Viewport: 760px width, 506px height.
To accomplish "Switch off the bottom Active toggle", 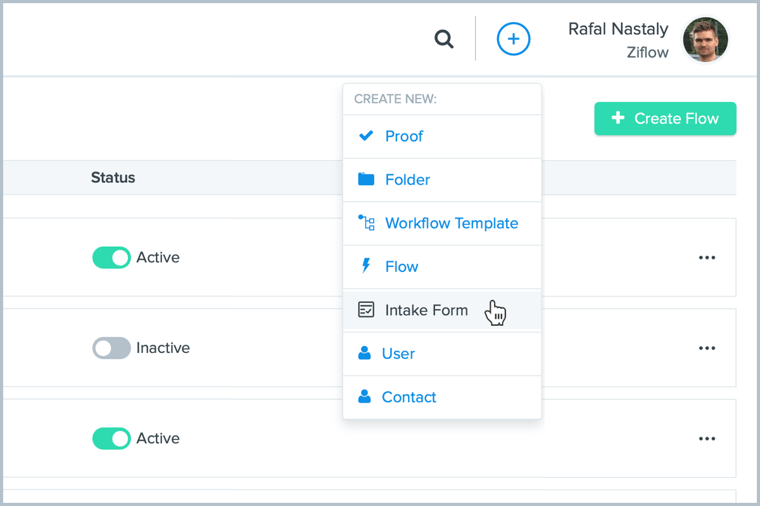I will 111,438.
